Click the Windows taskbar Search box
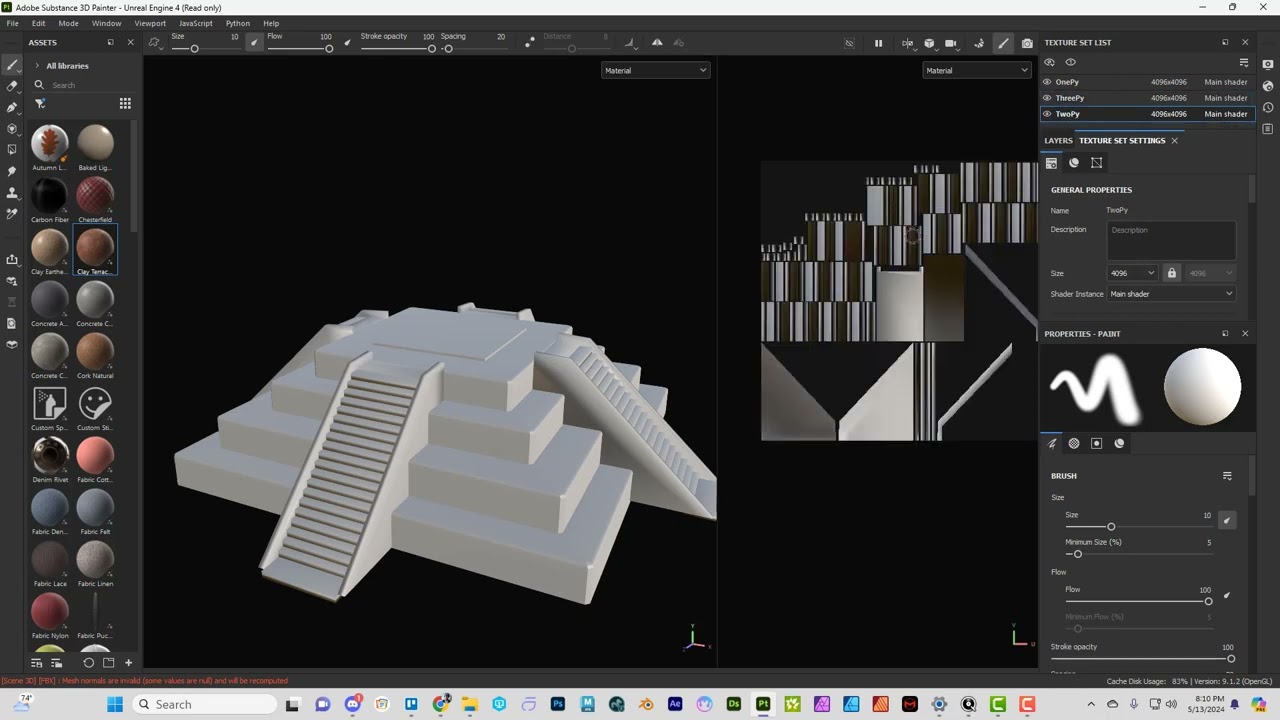Image resolution: width=1280 pixels, height=720 pixels. 205,704
